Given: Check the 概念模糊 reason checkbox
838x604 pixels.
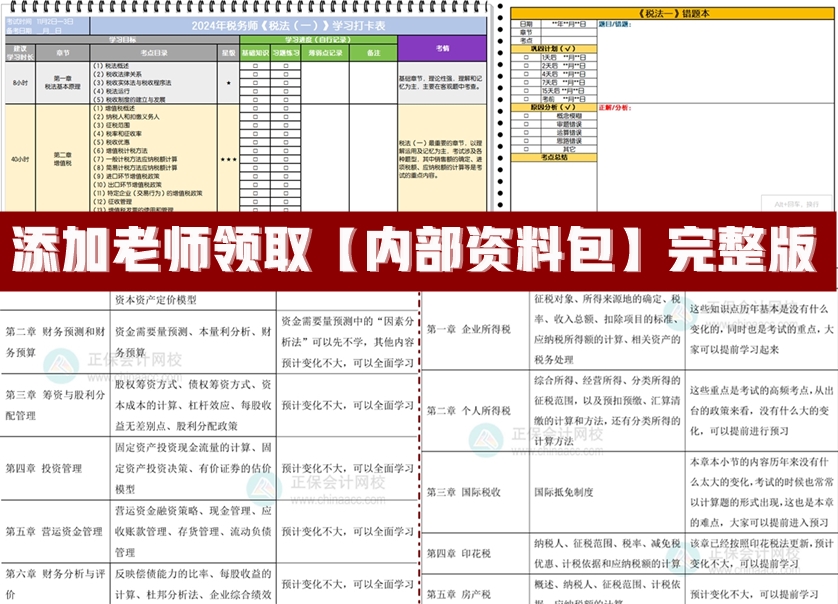Looking at the screenshot, I should click(x=526, y=115).
